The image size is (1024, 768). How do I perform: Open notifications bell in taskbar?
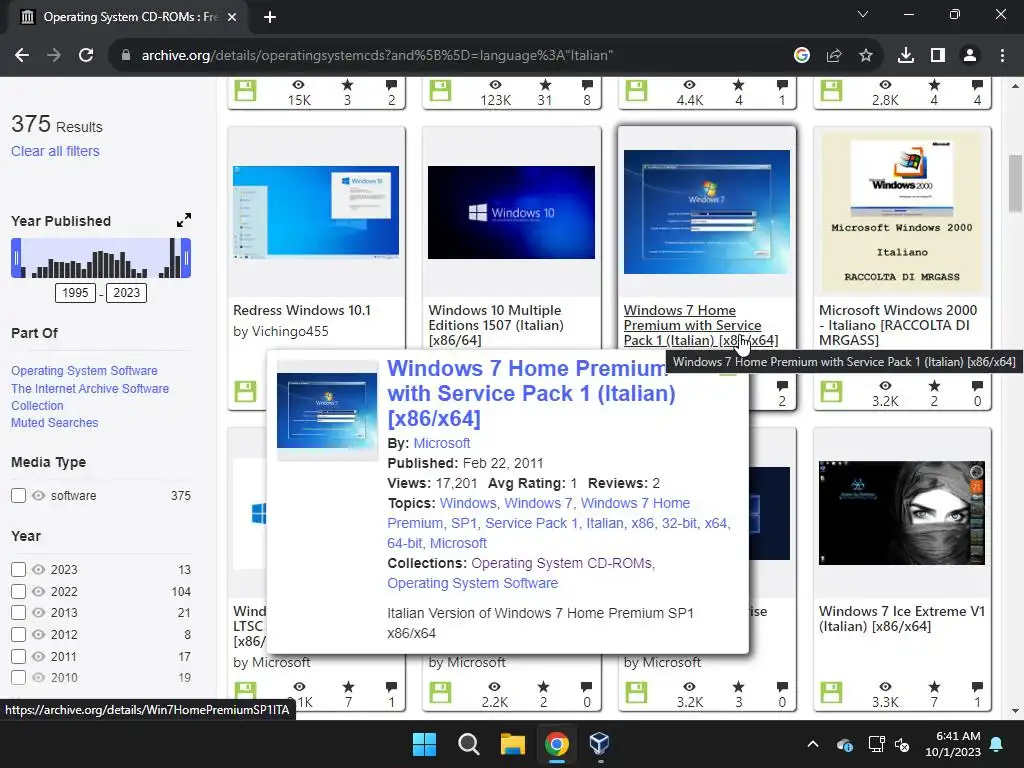[x=997, y=744]
